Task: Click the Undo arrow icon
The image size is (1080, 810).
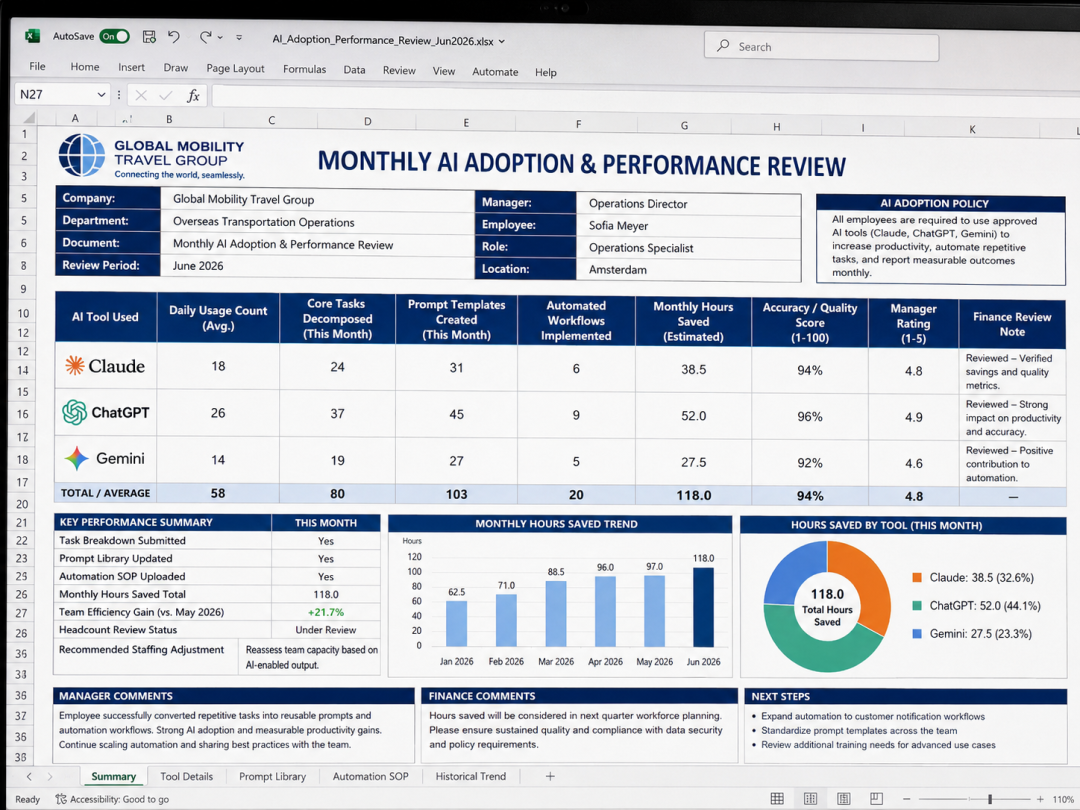Action: tap(174, 37)
